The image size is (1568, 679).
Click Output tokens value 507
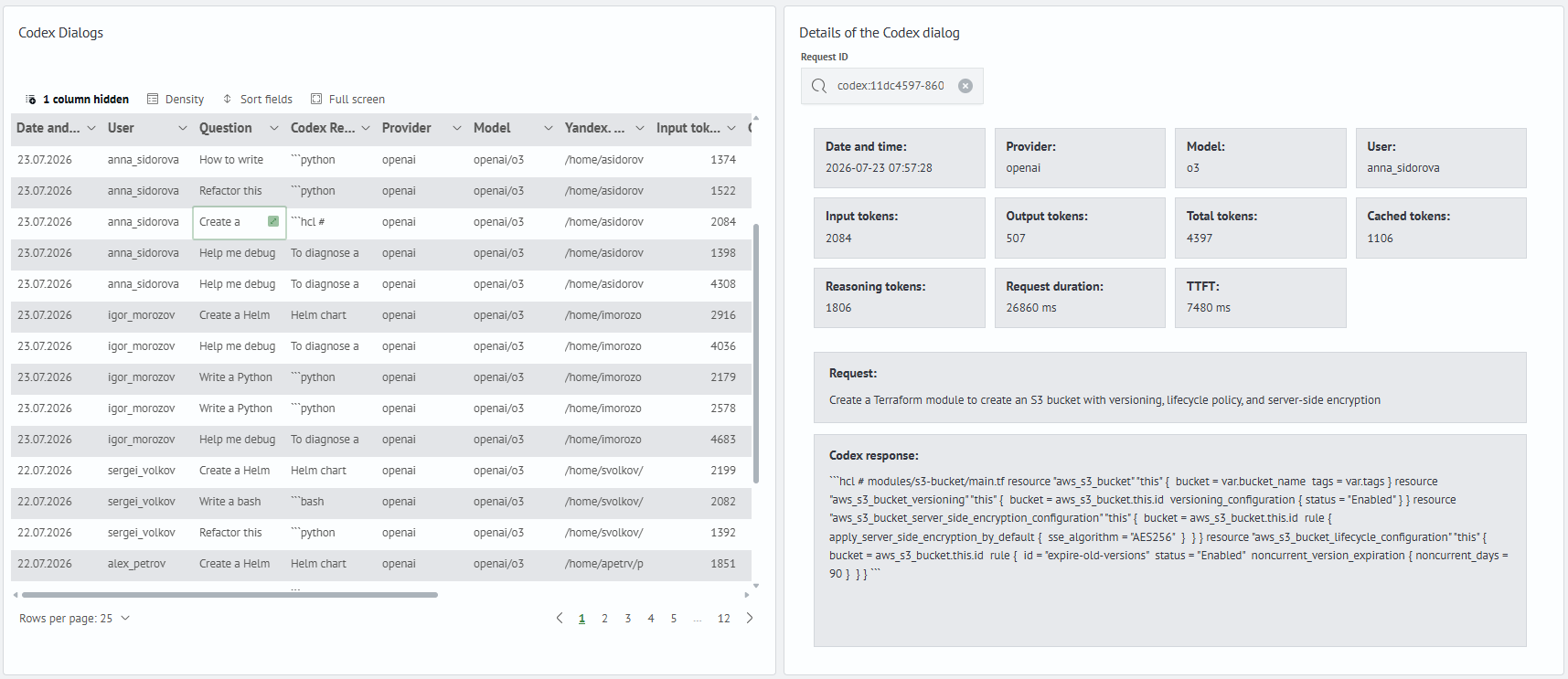click(1016, 239)
